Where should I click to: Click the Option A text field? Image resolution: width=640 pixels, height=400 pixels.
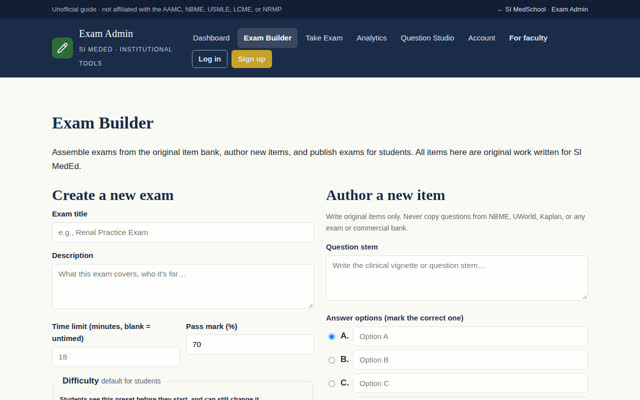pos(470,336)
